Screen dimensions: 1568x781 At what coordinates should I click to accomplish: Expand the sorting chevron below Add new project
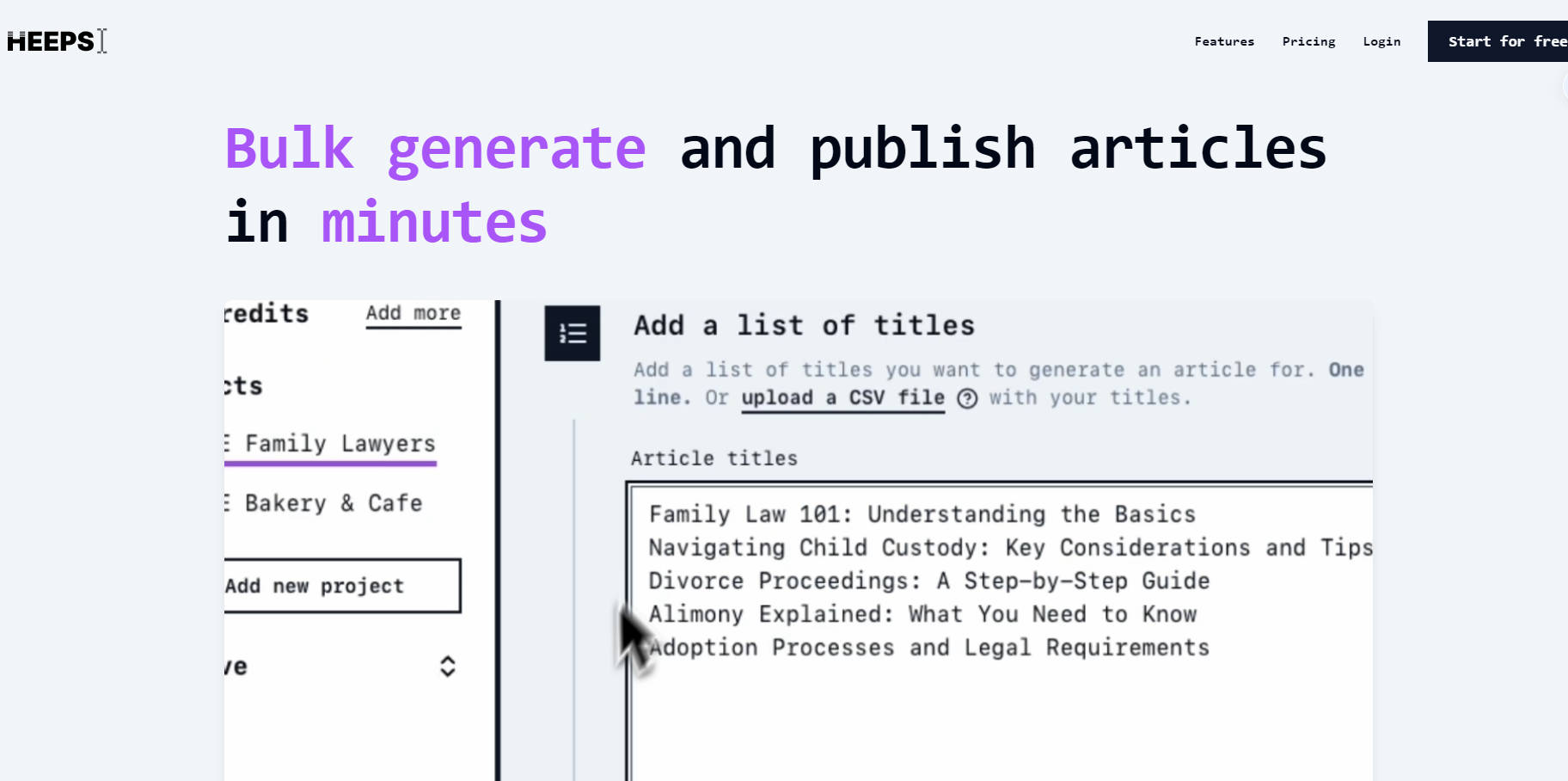point(448,666)
